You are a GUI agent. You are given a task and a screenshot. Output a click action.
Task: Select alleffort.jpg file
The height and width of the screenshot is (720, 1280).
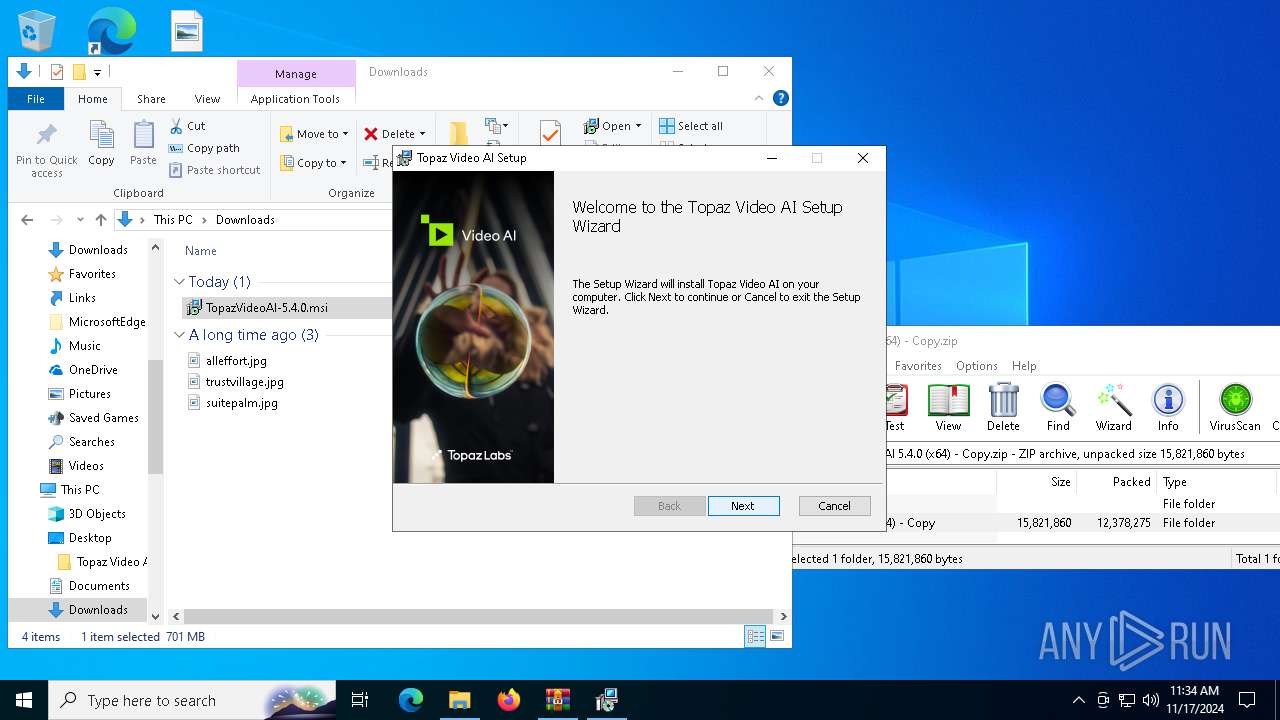[x=236, y=361]
